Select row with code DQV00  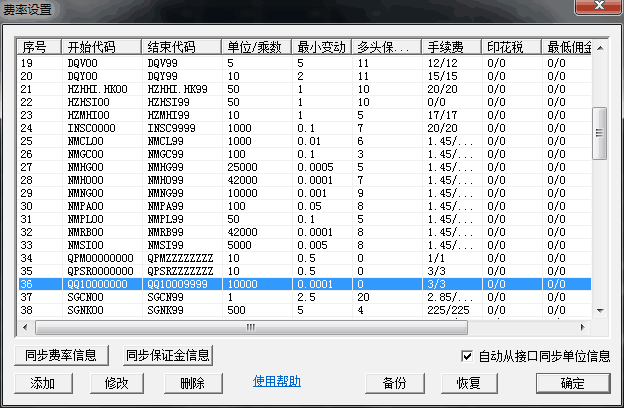(305, 63)
